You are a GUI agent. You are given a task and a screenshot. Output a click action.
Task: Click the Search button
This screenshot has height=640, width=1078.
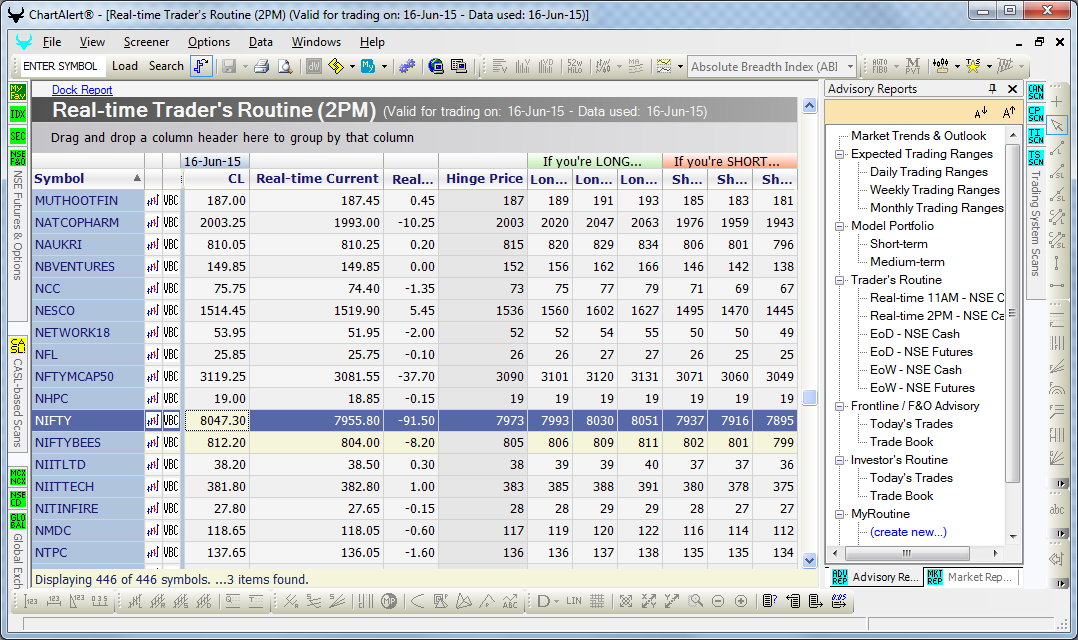coord(166,66)
